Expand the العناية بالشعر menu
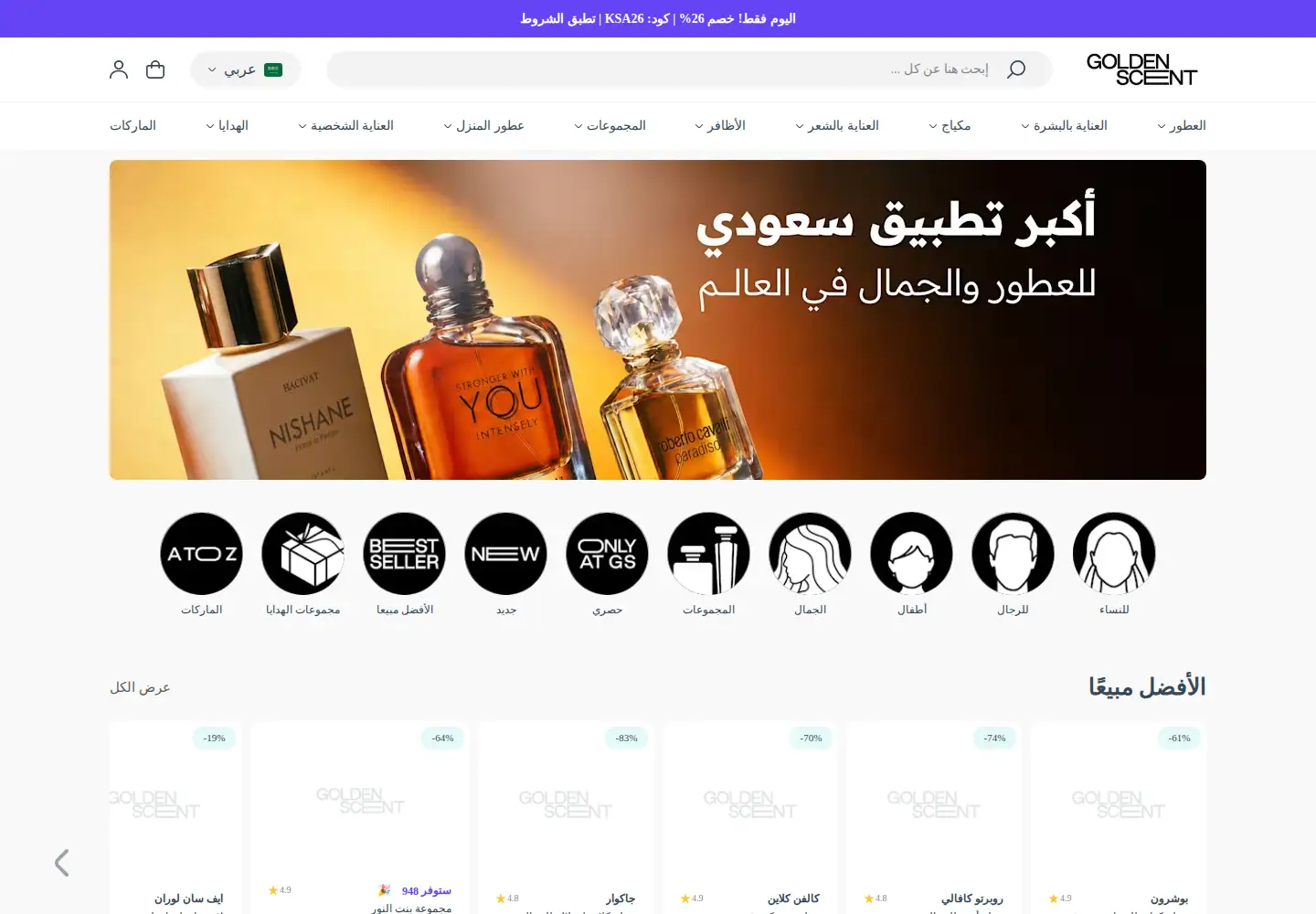 [x=836, y=125]
